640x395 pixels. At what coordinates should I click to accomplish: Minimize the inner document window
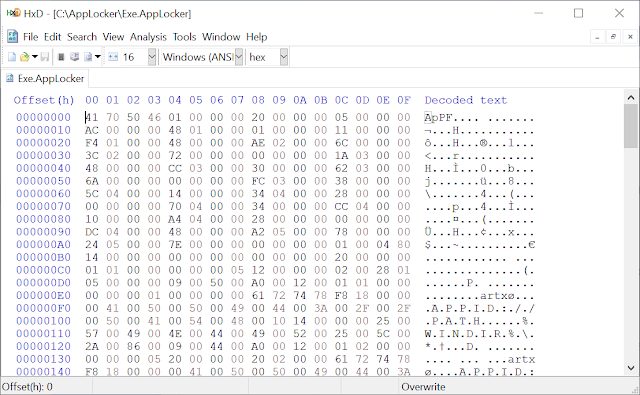coord(597,37)
